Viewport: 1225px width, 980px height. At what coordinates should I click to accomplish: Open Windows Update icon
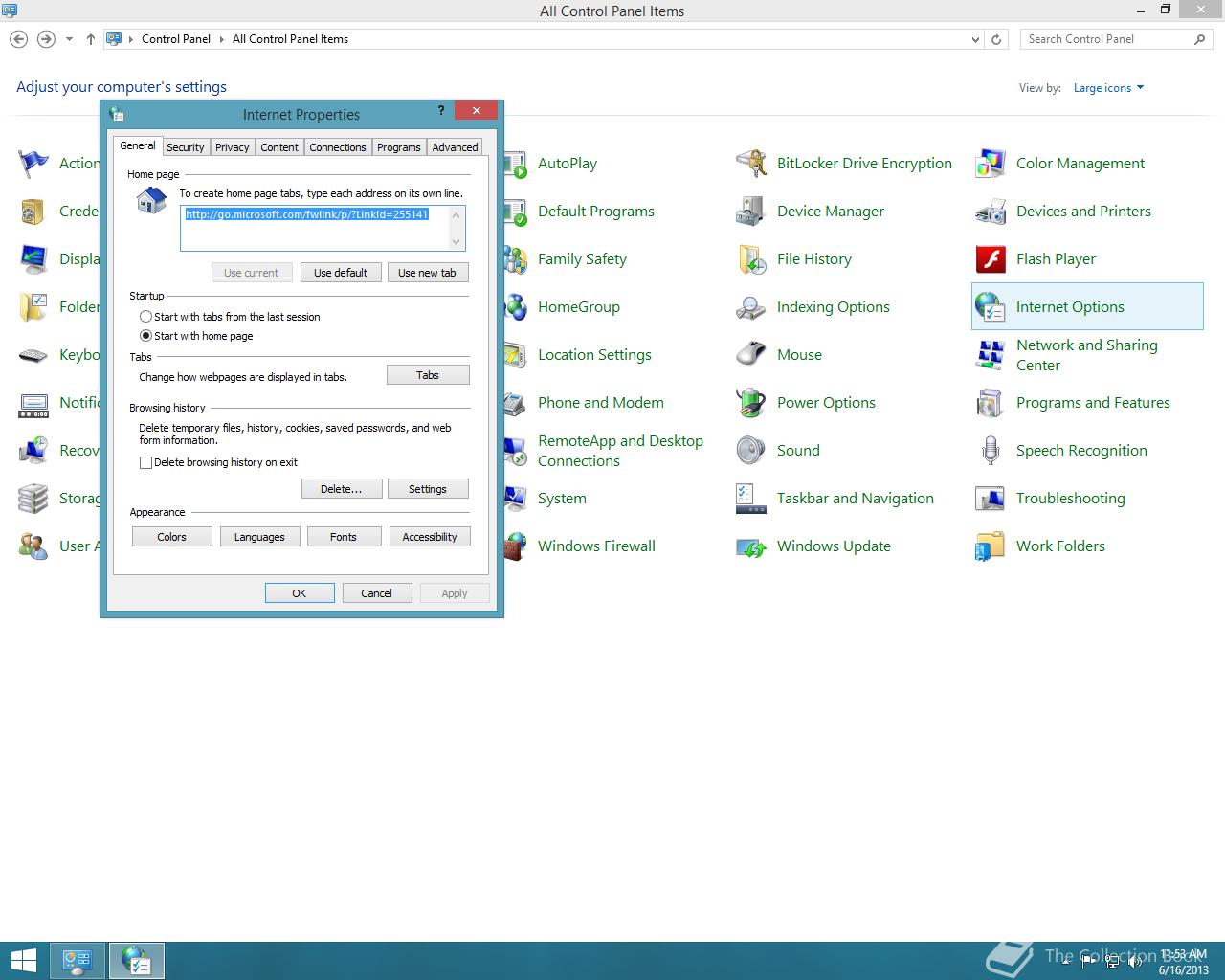coord(751,546)
